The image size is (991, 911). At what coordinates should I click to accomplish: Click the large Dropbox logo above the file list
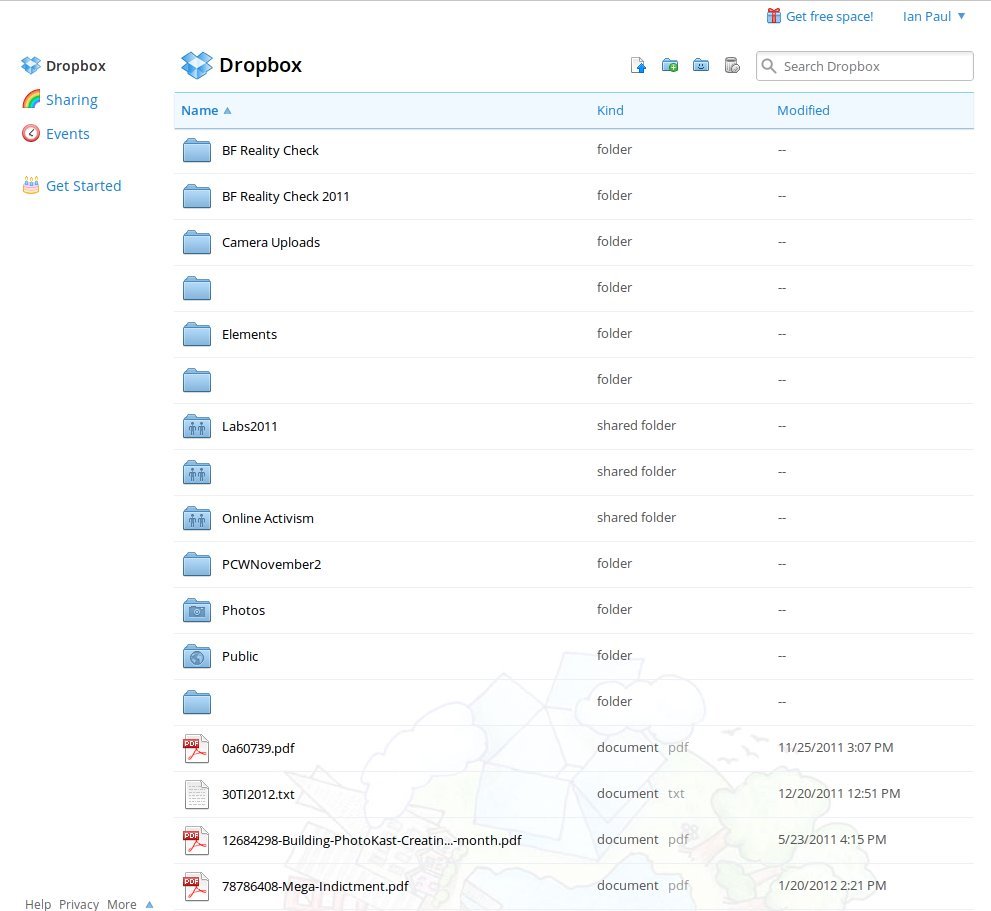coord(197,65)
